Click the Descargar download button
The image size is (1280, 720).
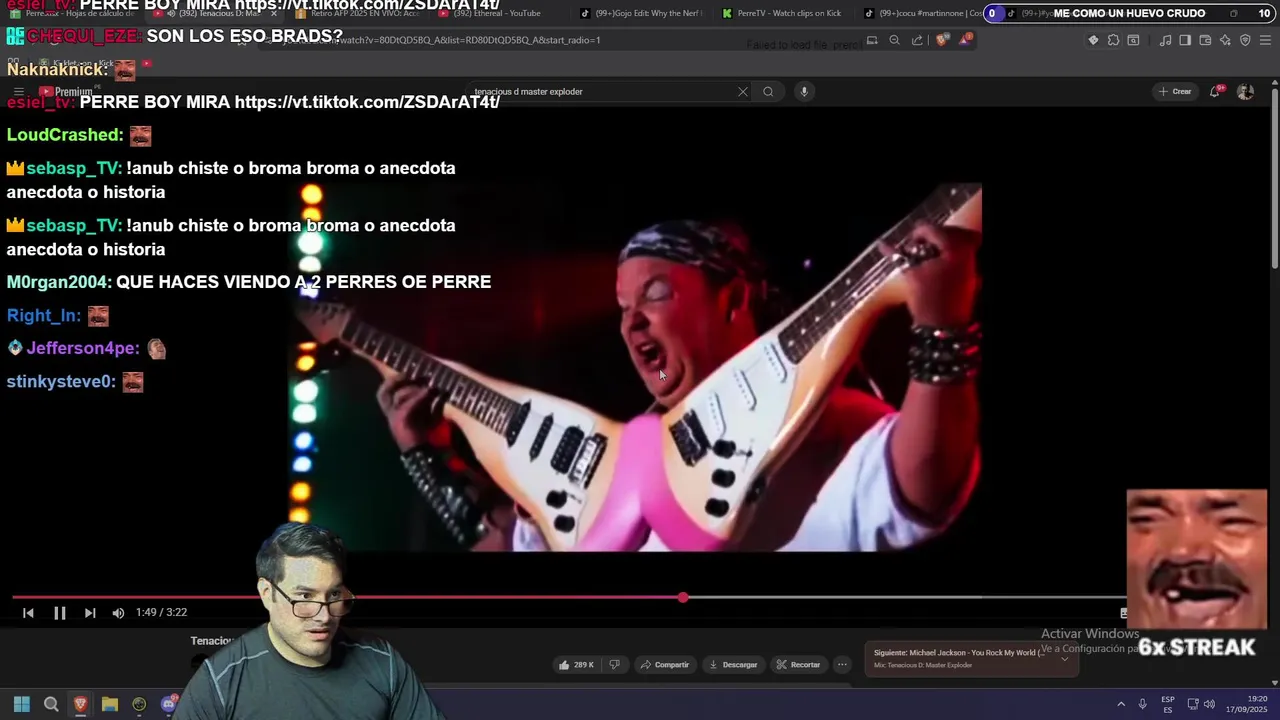tap(733, 665)
